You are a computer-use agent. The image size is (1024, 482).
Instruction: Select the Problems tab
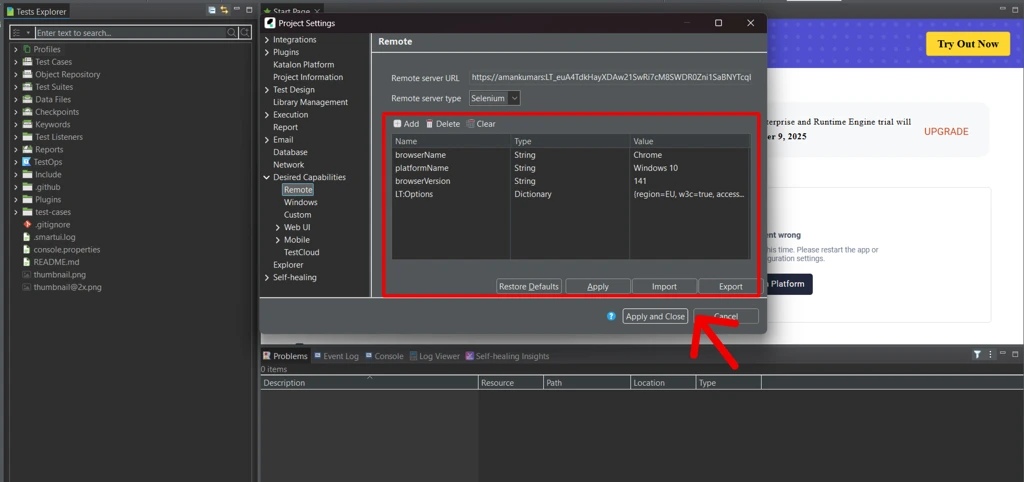[285, 356]
